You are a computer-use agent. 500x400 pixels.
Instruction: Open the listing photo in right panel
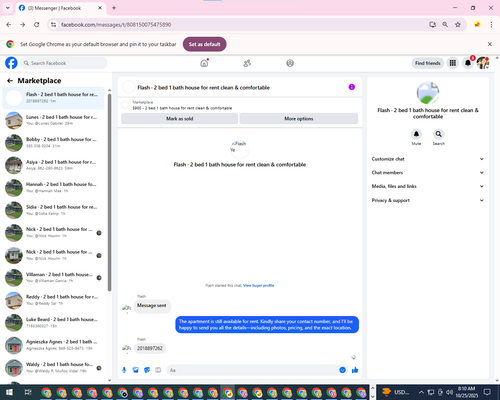(x=428, y=93)
